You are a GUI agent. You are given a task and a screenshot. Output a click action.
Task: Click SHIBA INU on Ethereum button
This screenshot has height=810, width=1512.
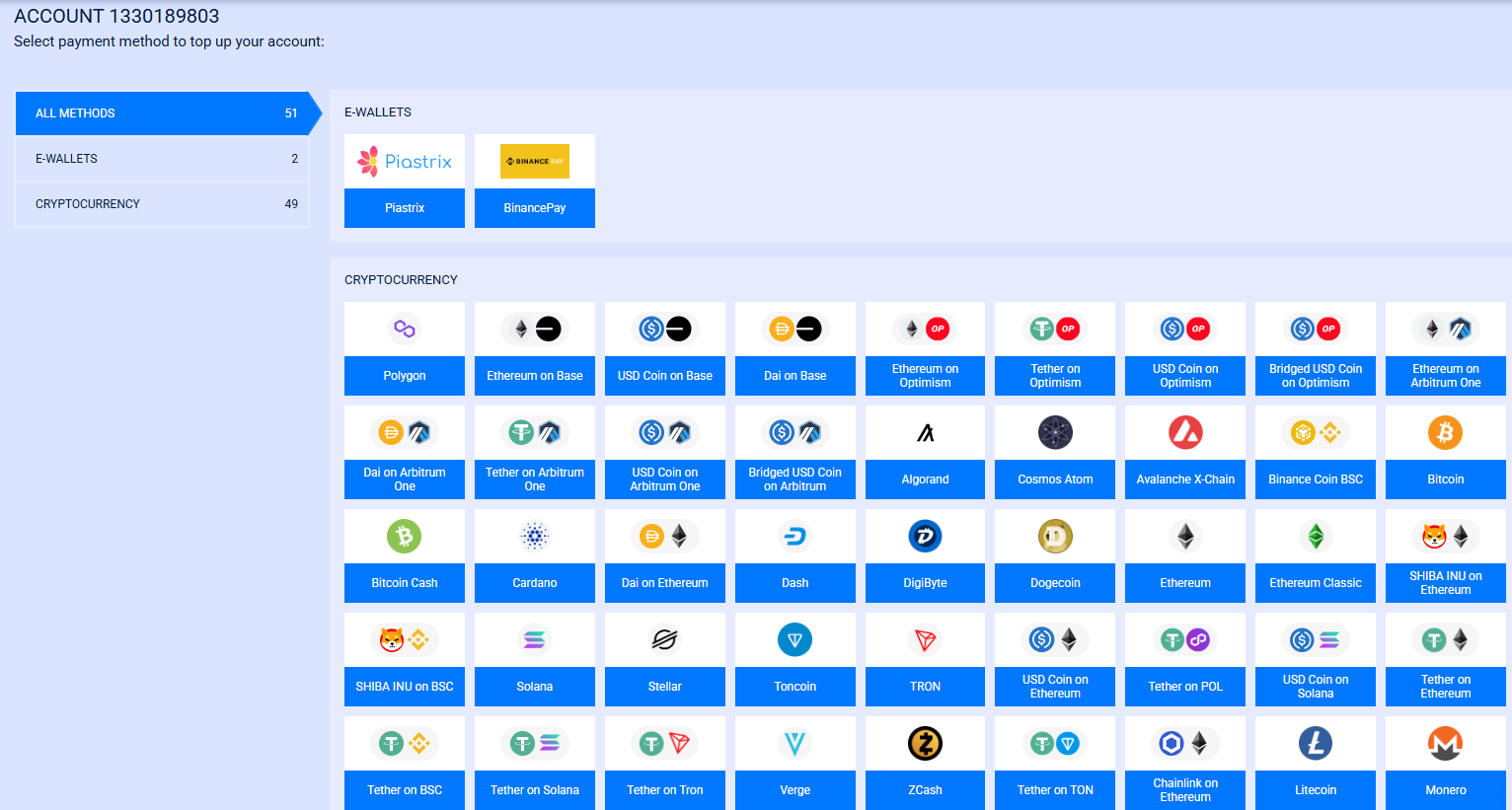click(1446, 583)
